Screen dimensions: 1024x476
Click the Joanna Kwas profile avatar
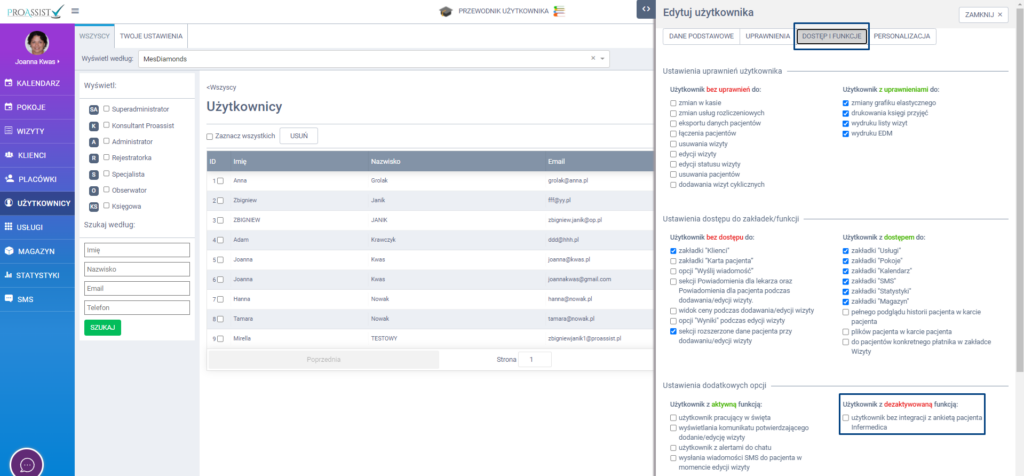tap(37, 42)
